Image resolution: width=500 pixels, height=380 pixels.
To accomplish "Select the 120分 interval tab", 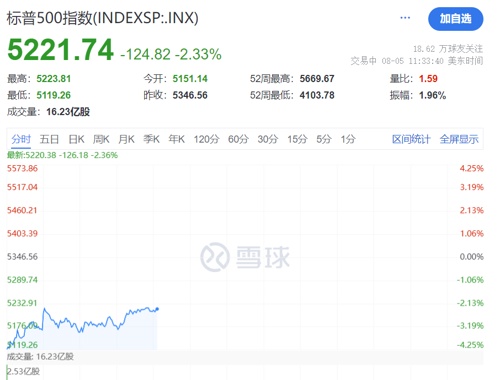I will [206, 139].
